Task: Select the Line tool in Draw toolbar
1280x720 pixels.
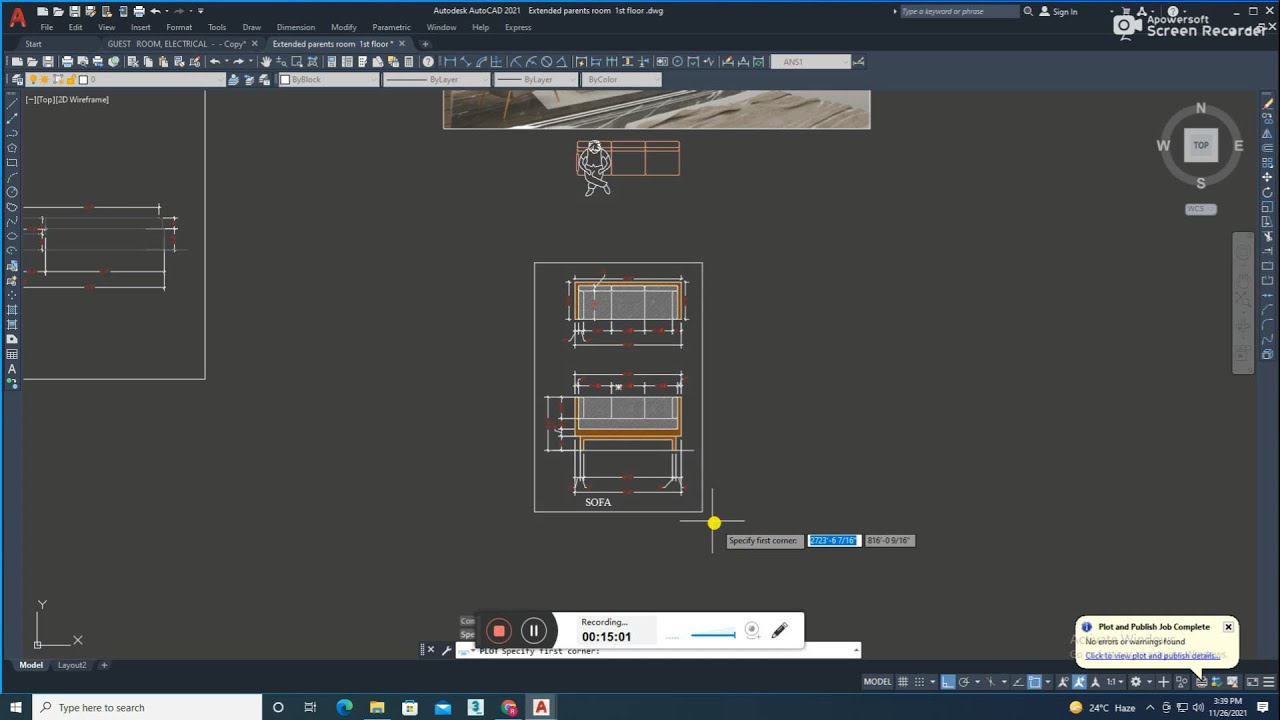Action: click(12, 103)
